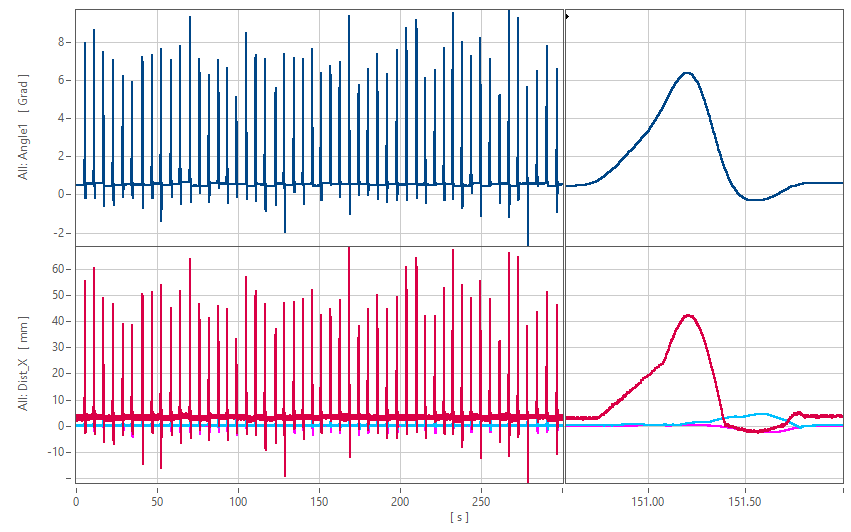The height and width of the screenshot is (532, 851).
Task: Click the 151.00 time axis tick label
Action: (648, 499)
